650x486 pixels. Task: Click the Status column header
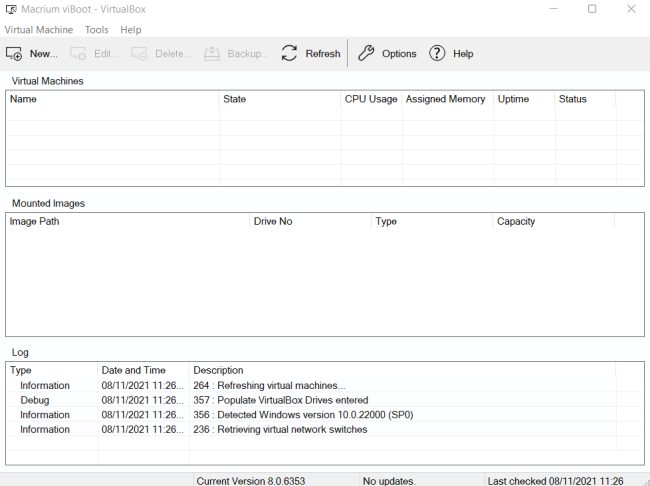[585, 99]
